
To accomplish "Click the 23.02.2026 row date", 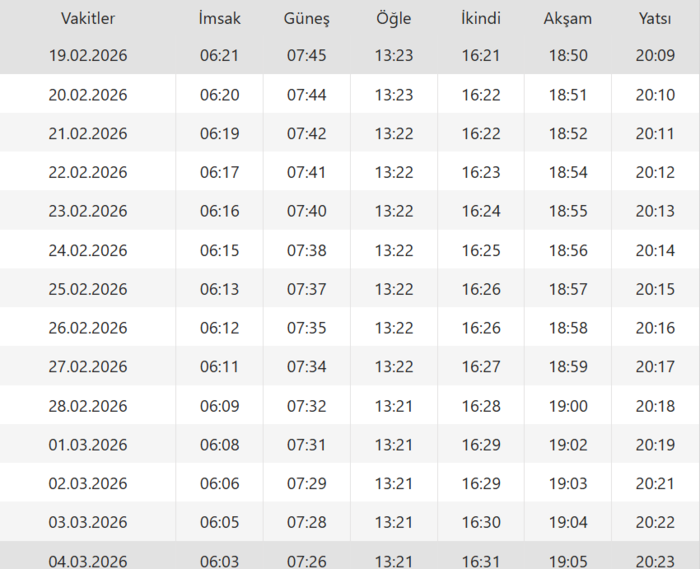I will (88, 211).
